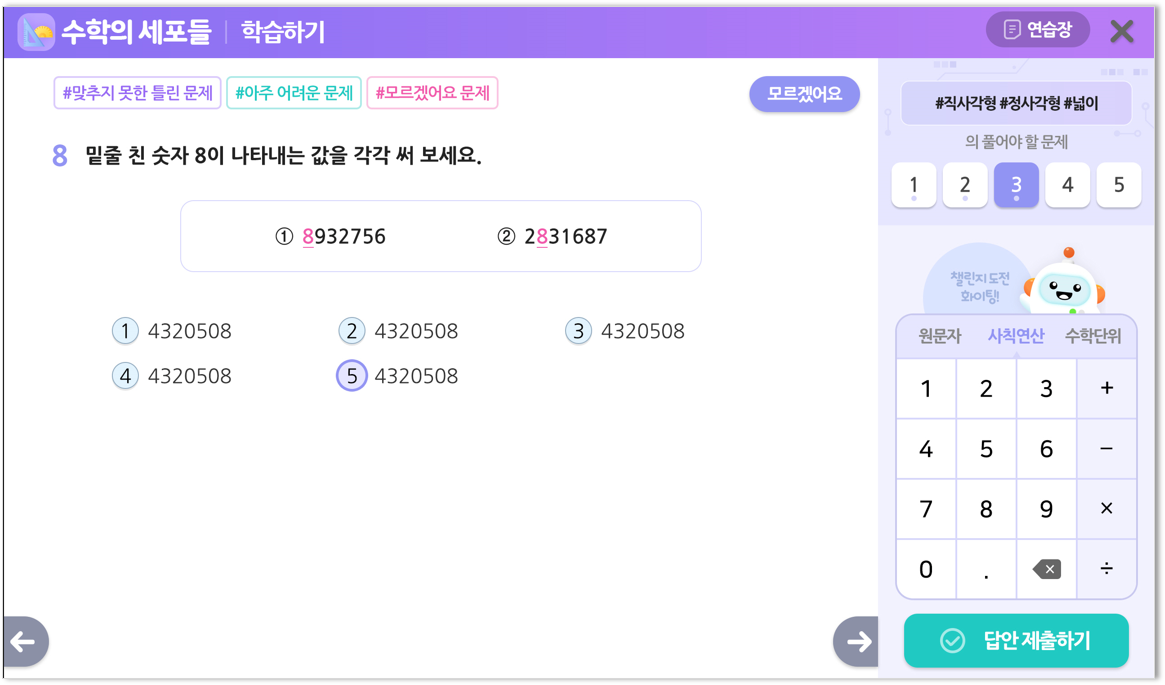
Task: Click the math app logo icon
Action: tap(37, 32)
